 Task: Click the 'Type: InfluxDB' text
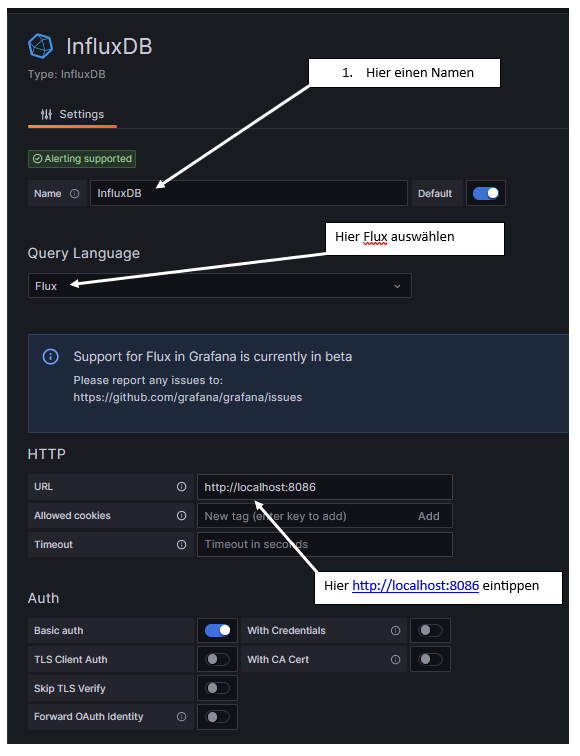click(x=67, y=74)
